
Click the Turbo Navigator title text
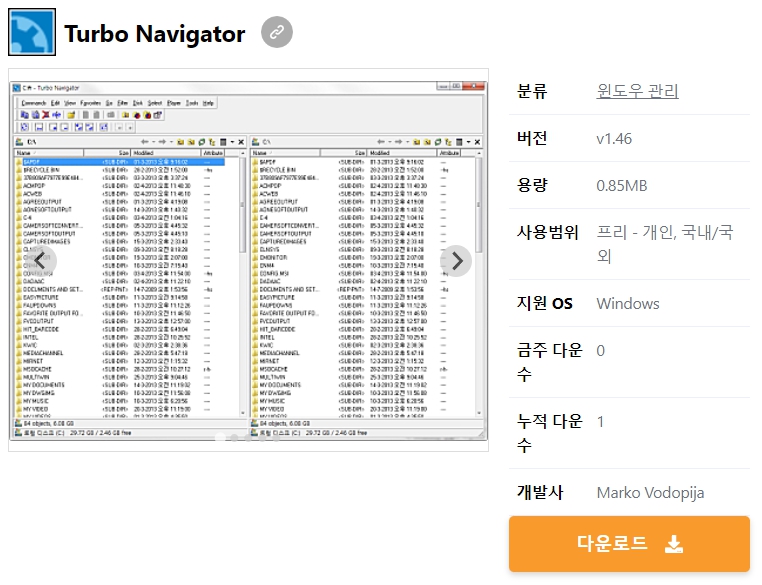pos(155,34)
